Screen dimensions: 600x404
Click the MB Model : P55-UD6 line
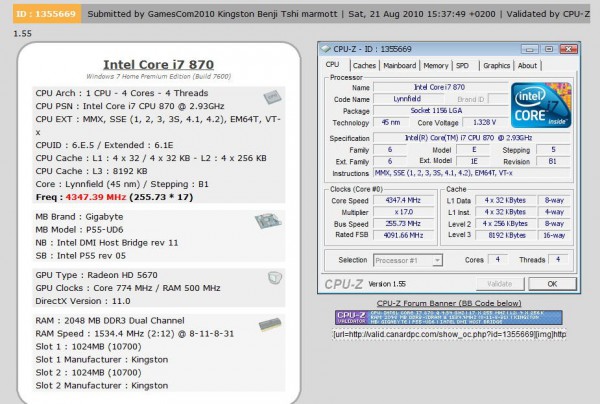point(79,230)
